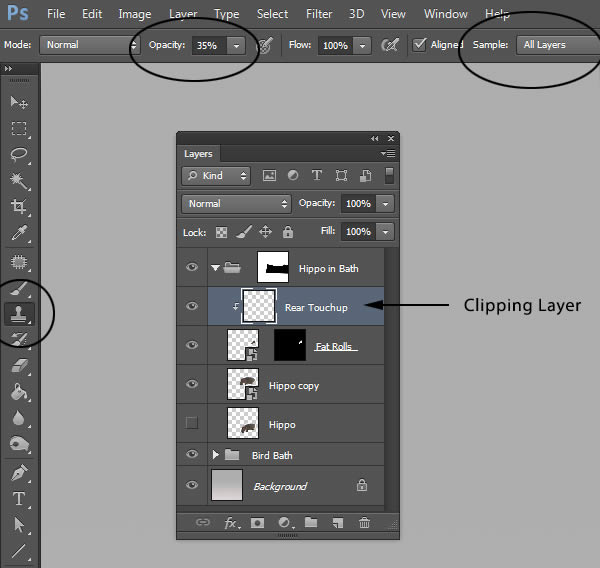
Task: Select the Clone Stamp tool
Action: point(19,314)
